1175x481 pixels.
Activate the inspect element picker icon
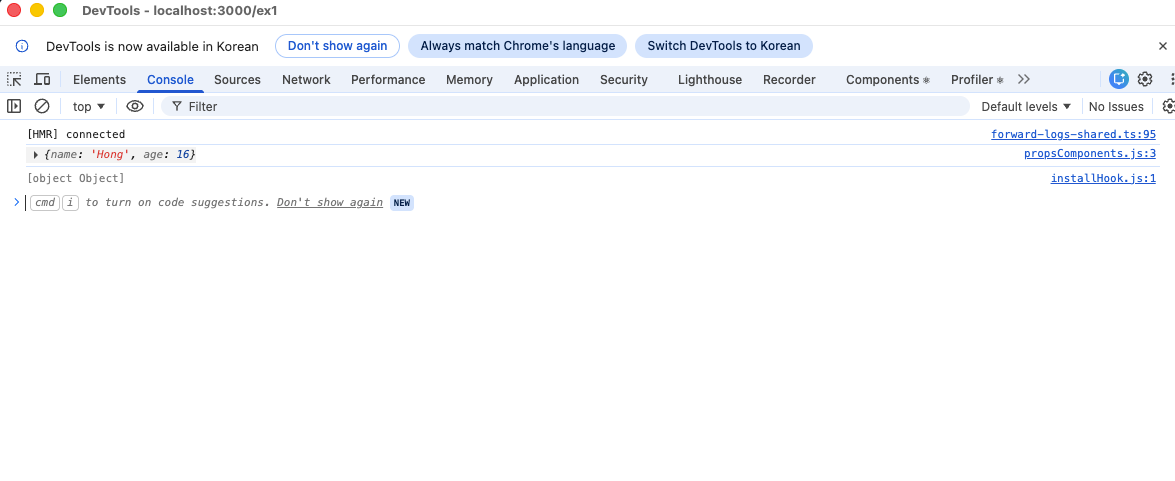point(15,80)
